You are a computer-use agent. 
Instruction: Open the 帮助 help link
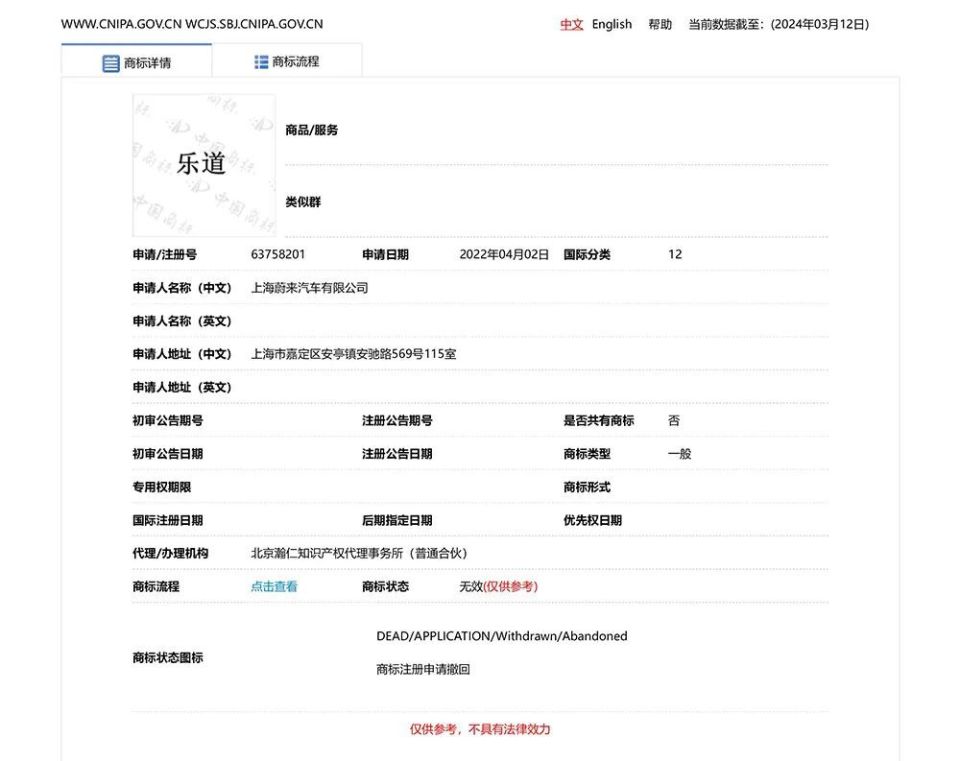(x=659, y=24)
